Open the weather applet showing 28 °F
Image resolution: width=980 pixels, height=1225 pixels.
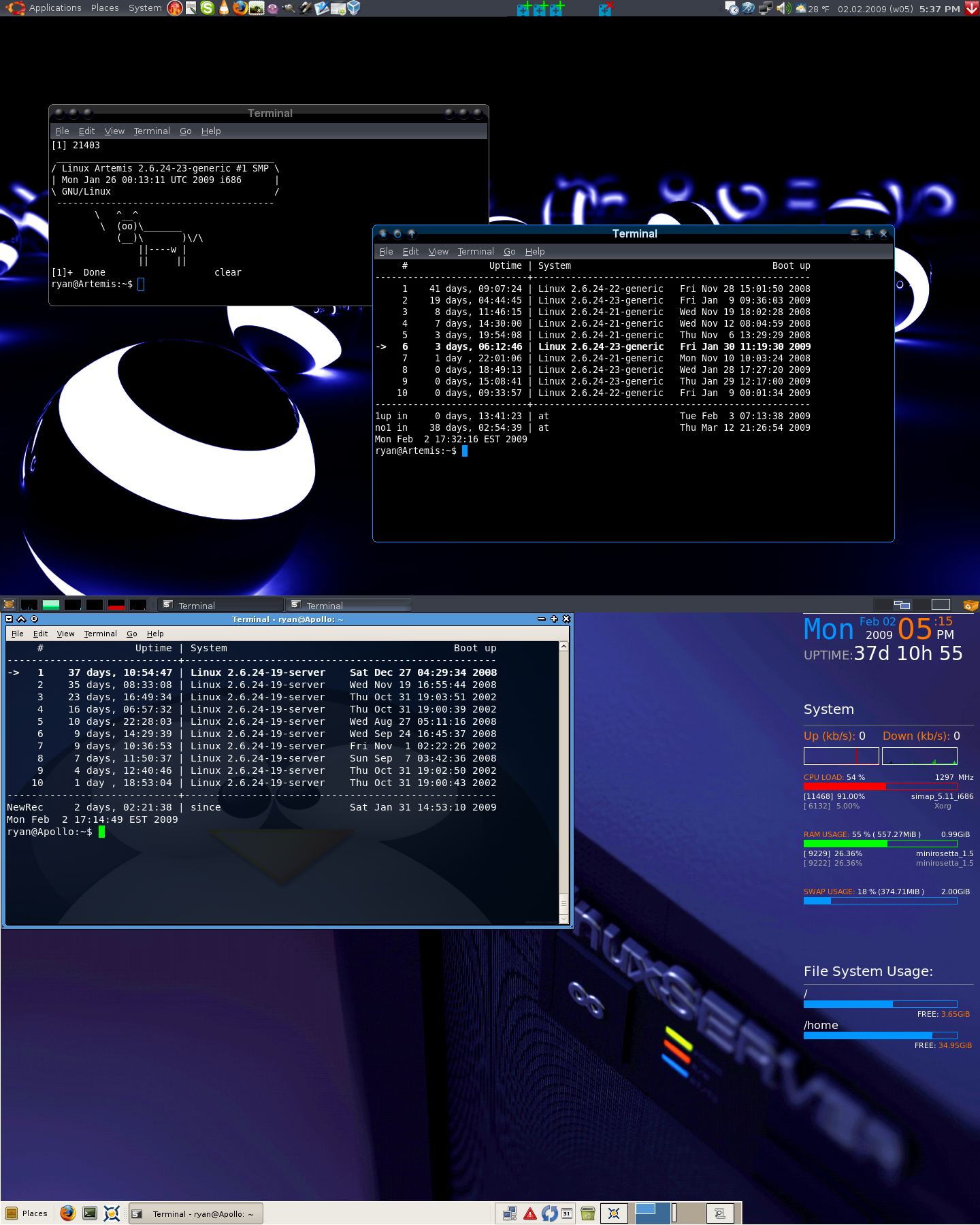tap(813, 9)
